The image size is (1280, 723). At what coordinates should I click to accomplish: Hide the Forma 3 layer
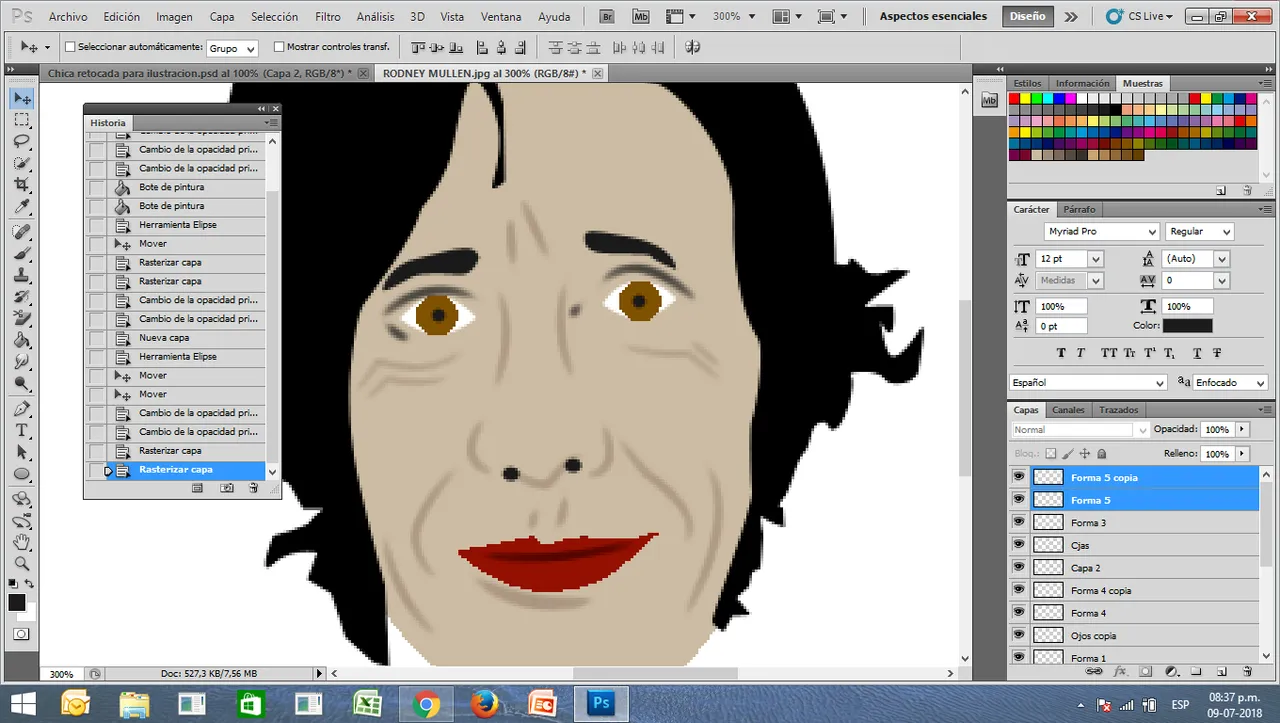pos(1019,523)
